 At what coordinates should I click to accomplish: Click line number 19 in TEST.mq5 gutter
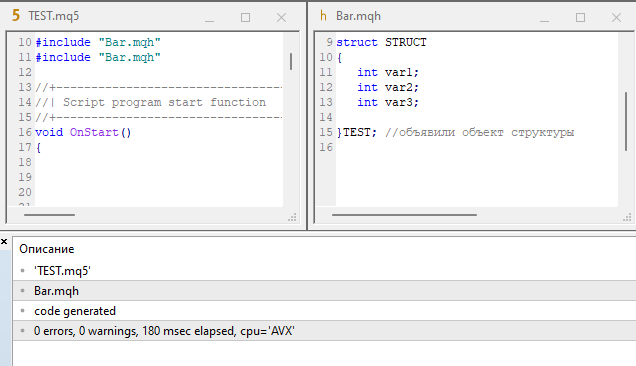click(x=25, y=177)
